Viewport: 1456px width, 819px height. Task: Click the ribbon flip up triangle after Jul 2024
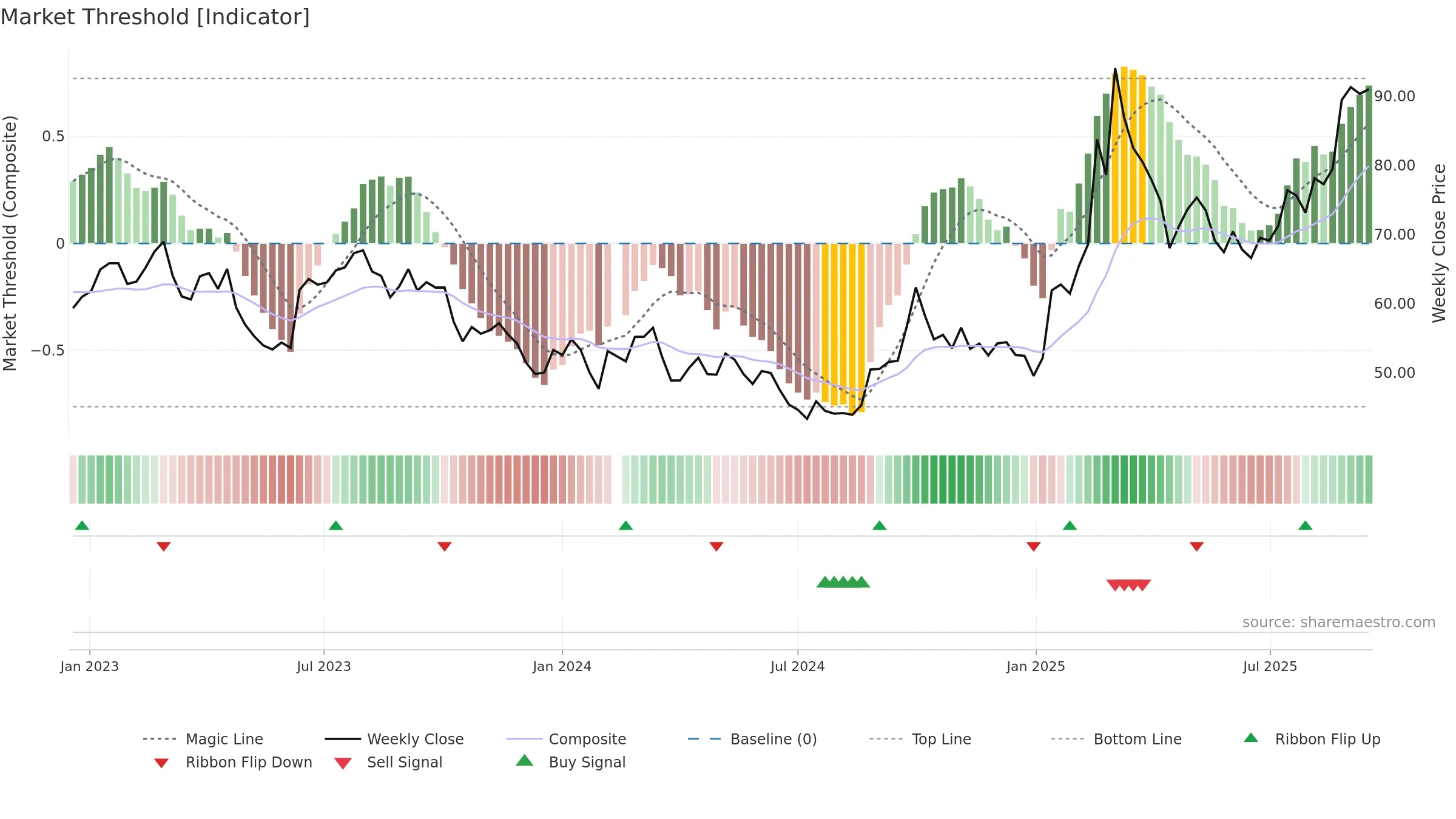(x=879, y=525)
